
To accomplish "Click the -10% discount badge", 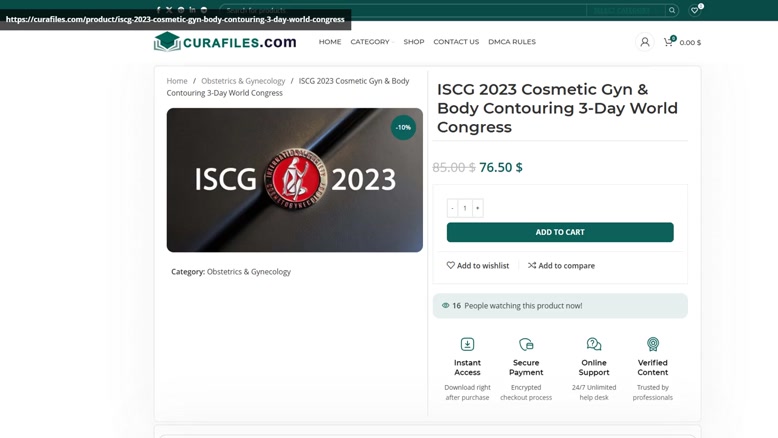I will [403, 127].
